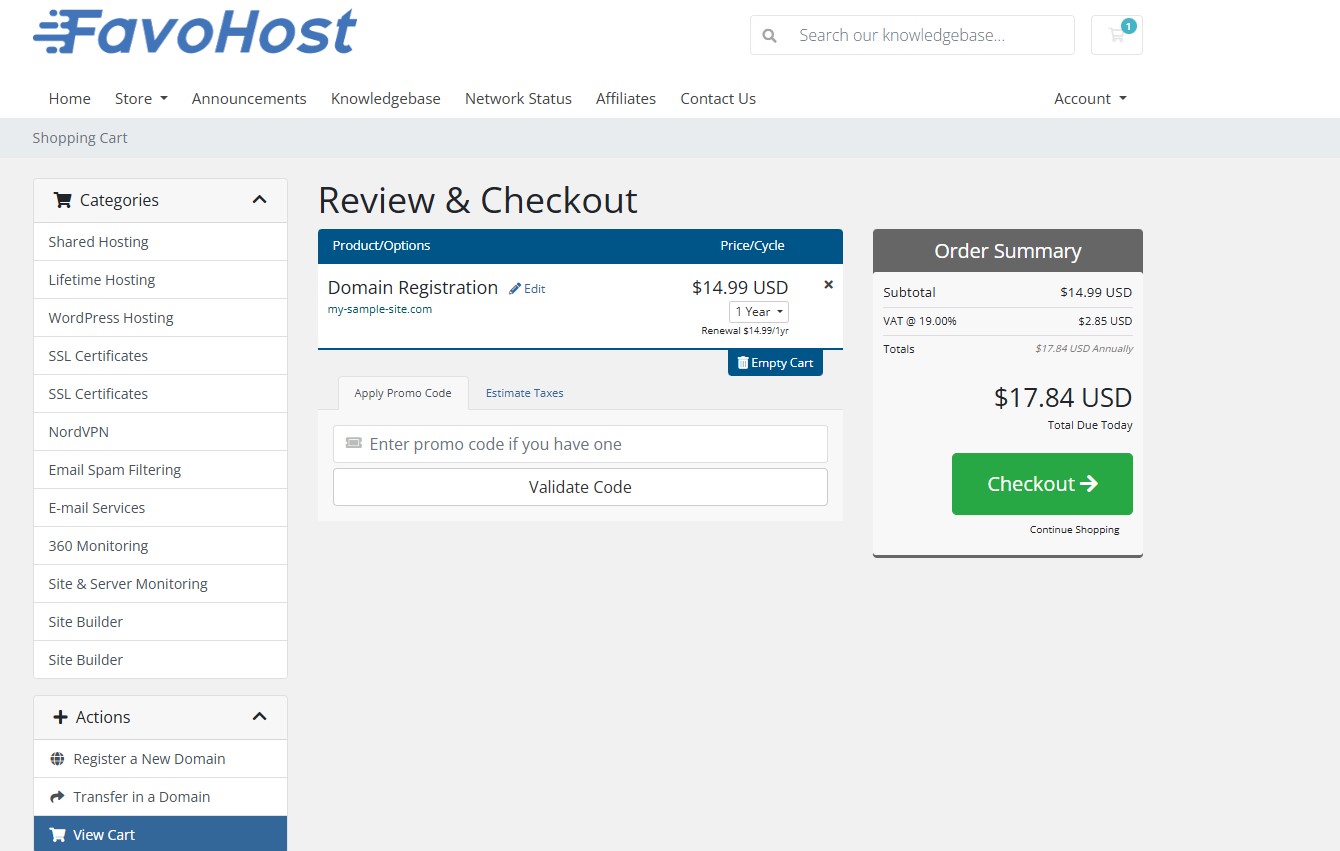Click the pencil Edit icon for domain
The image size is (1340, 851).
pos(516,289)
